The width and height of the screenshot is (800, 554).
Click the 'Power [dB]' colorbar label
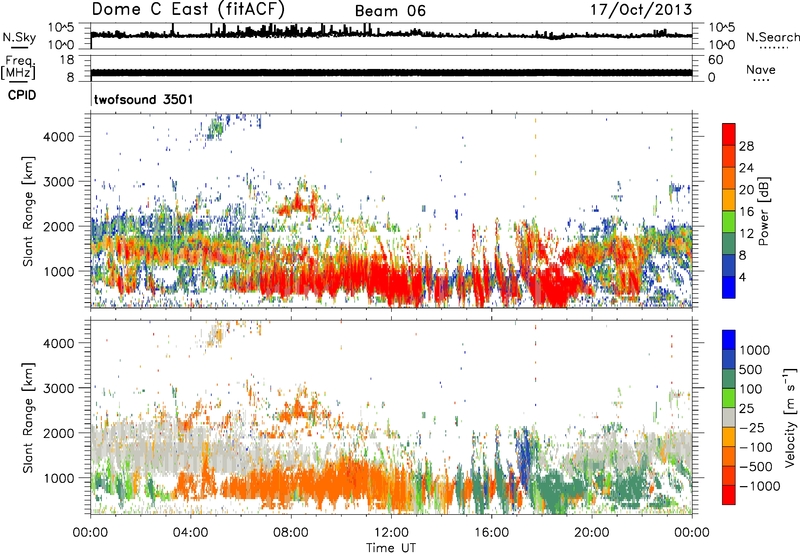(763, 211)
